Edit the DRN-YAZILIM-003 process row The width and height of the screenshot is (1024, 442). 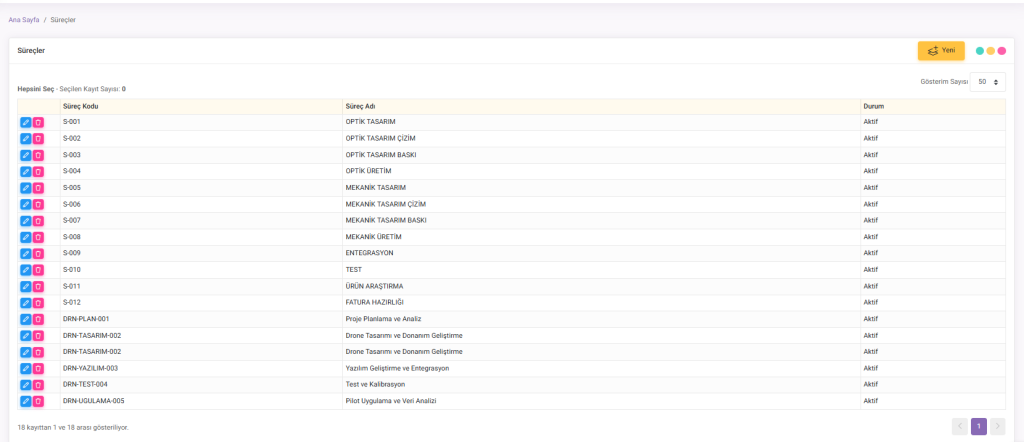pyautogui.click(x=26, y=368)
